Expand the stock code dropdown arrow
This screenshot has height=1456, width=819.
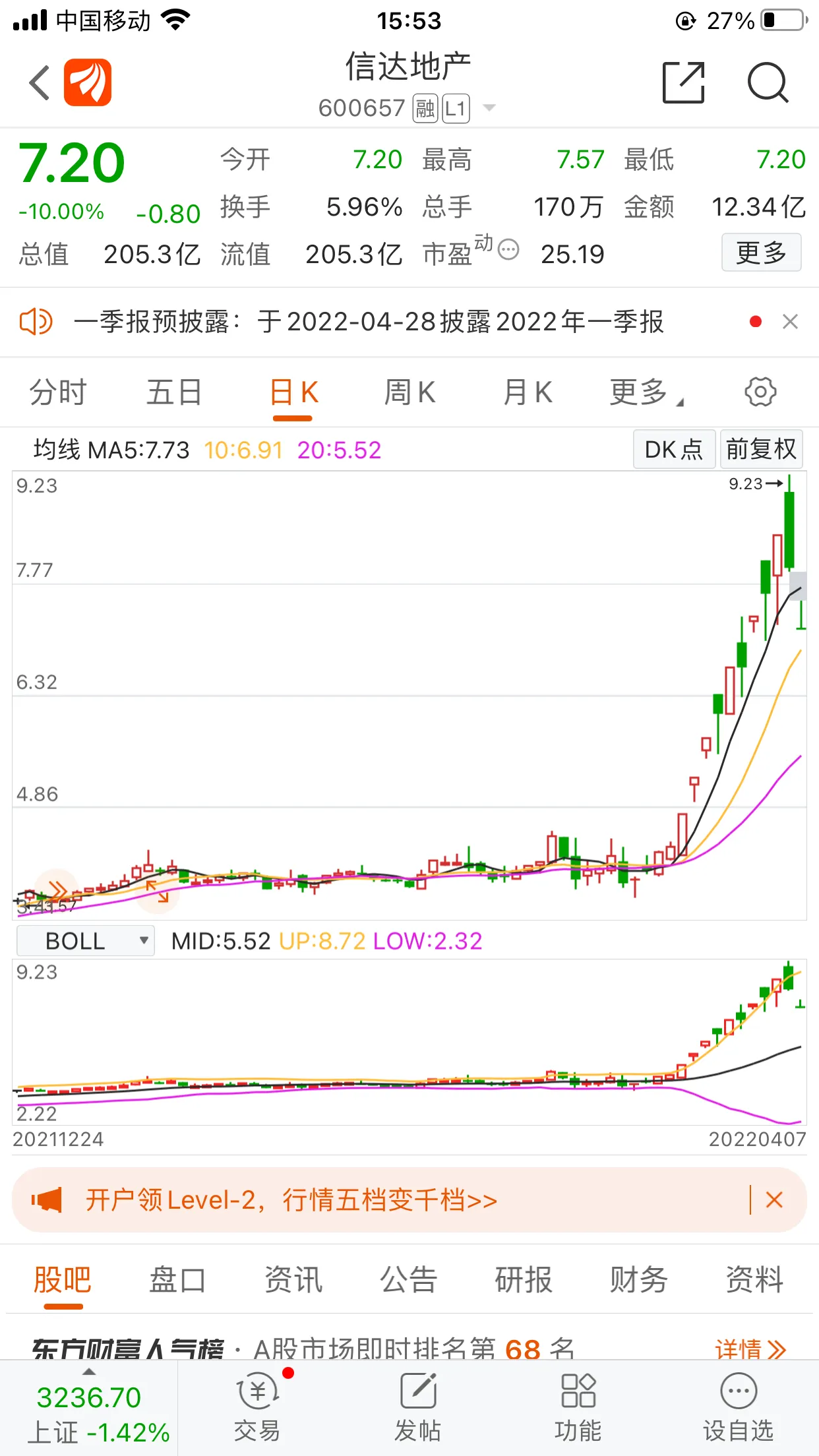tap(489, 108)
